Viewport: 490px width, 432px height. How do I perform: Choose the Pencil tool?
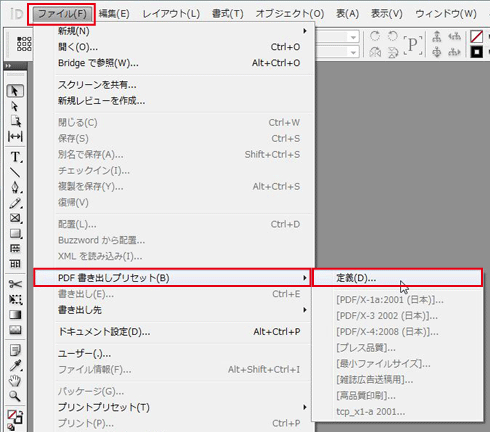pos(15,203)
